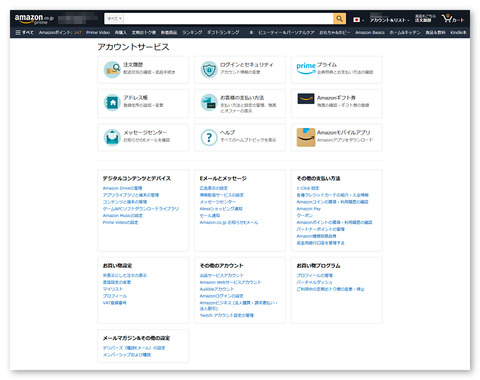Click the プロフィール link under お買い物設定
Screen dimensions: 480x380
tap(115, 296)
